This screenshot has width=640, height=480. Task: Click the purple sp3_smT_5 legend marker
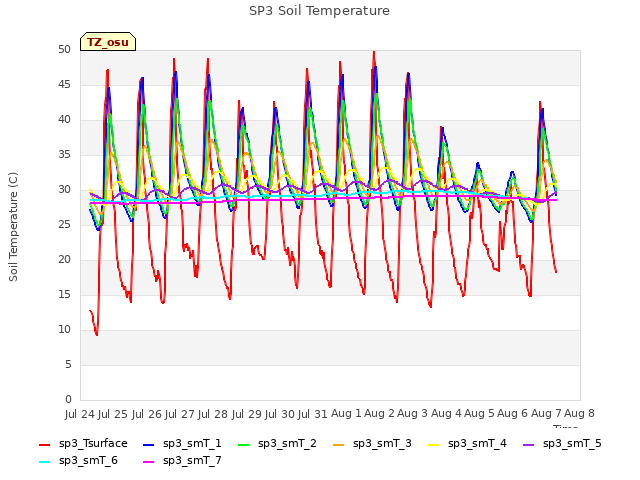click(529, 444)
